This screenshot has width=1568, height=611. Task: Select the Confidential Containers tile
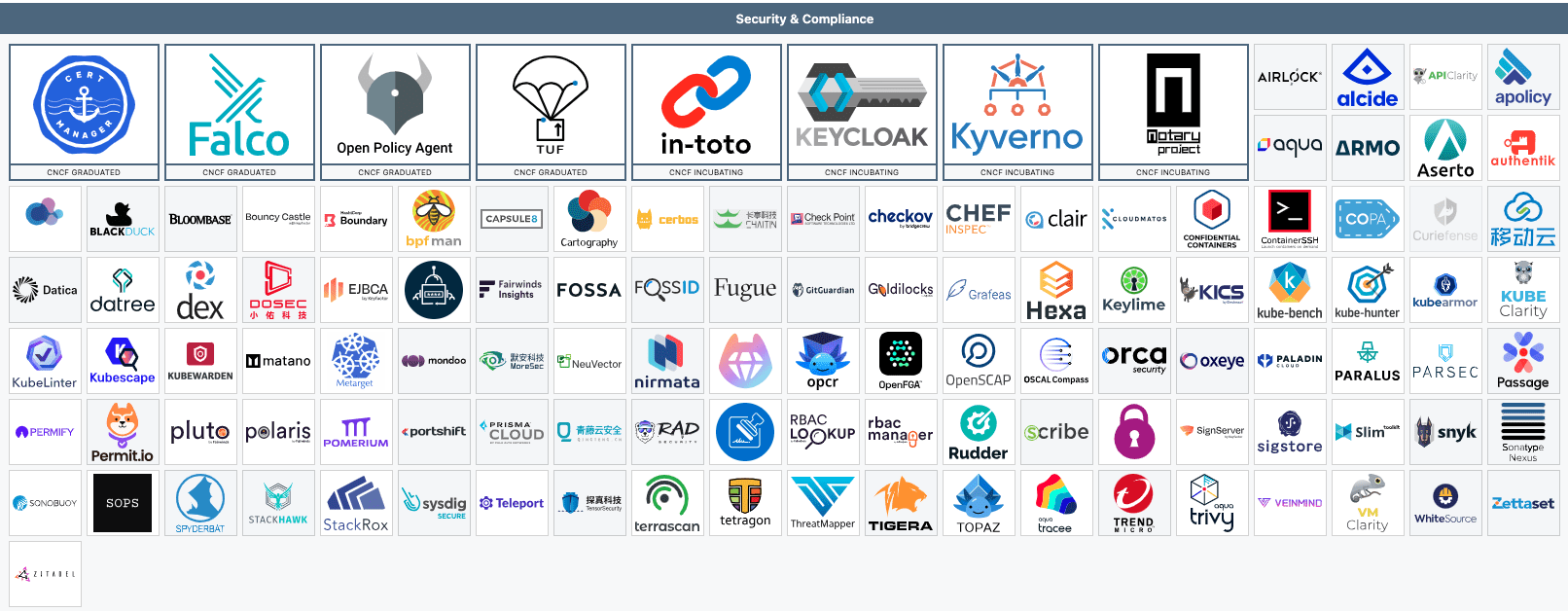(x=1212, y=219)
